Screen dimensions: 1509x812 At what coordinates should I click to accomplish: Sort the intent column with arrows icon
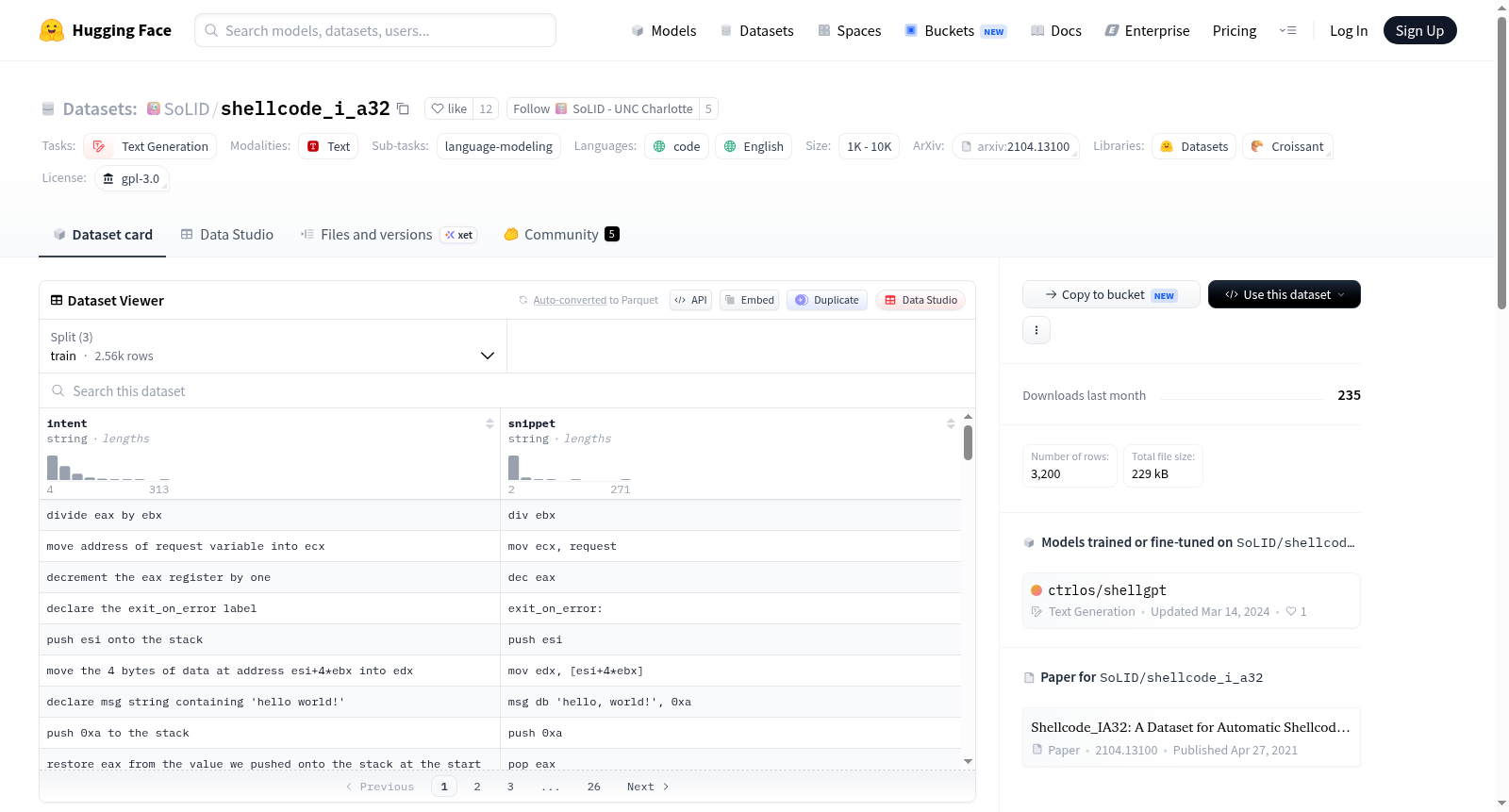489,423
